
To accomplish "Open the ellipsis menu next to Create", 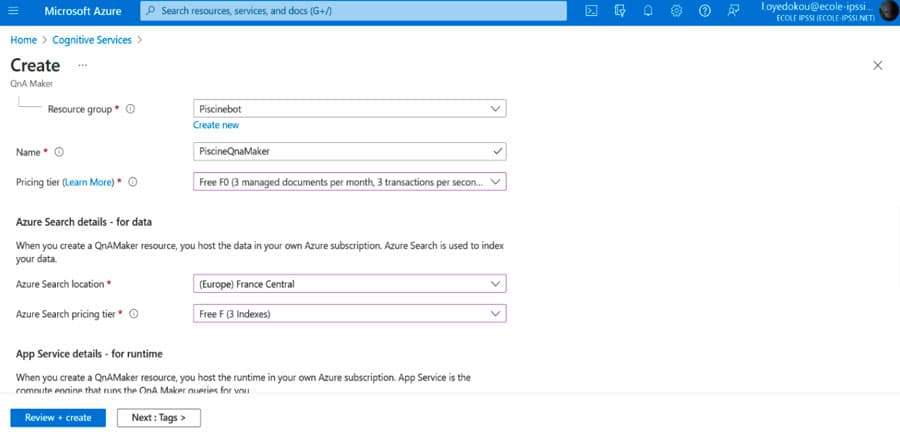I will click(83, 65).
